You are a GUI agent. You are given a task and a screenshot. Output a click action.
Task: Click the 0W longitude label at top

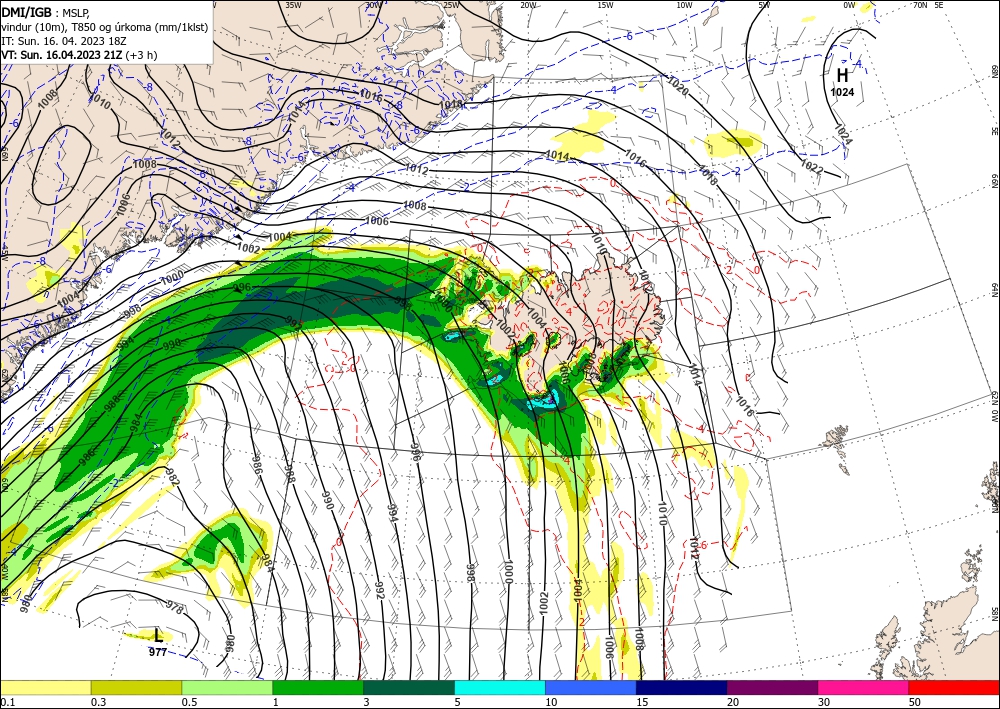[x=849, y=5]
